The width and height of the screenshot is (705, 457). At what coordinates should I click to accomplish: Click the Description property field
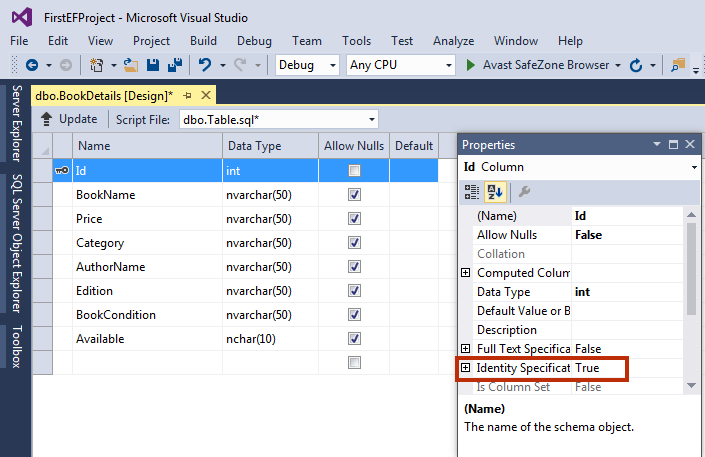pyautogui.click(x=627, y=330)
